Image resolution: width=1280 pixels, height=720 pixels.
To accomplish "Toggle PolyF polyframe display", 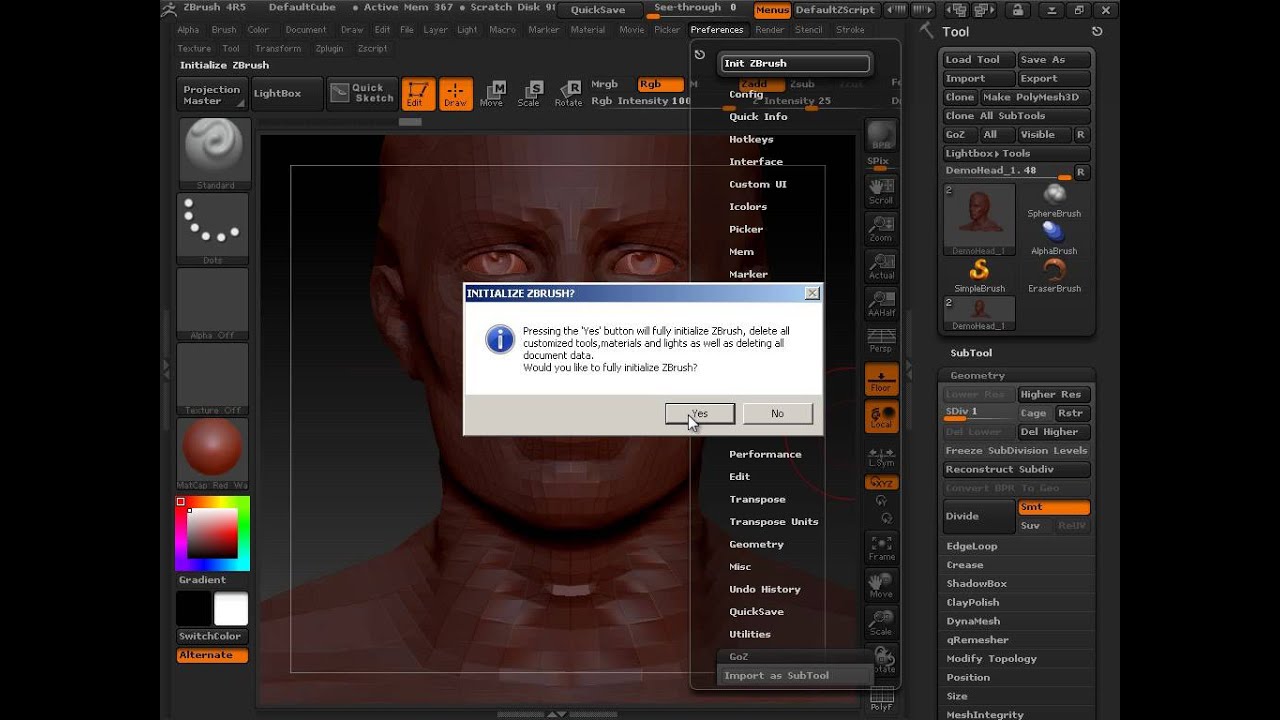I will click(x=881, y=699).
